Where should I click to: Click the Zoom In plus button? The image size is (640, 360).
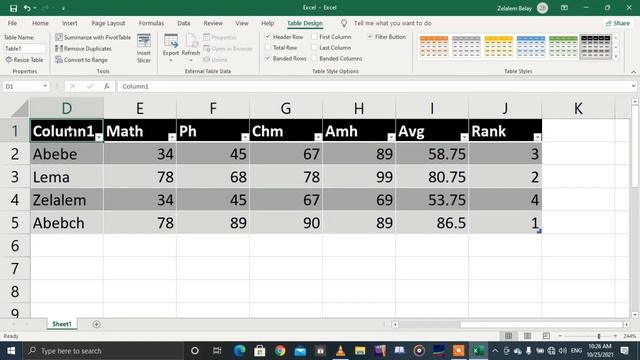click(615, 336)
